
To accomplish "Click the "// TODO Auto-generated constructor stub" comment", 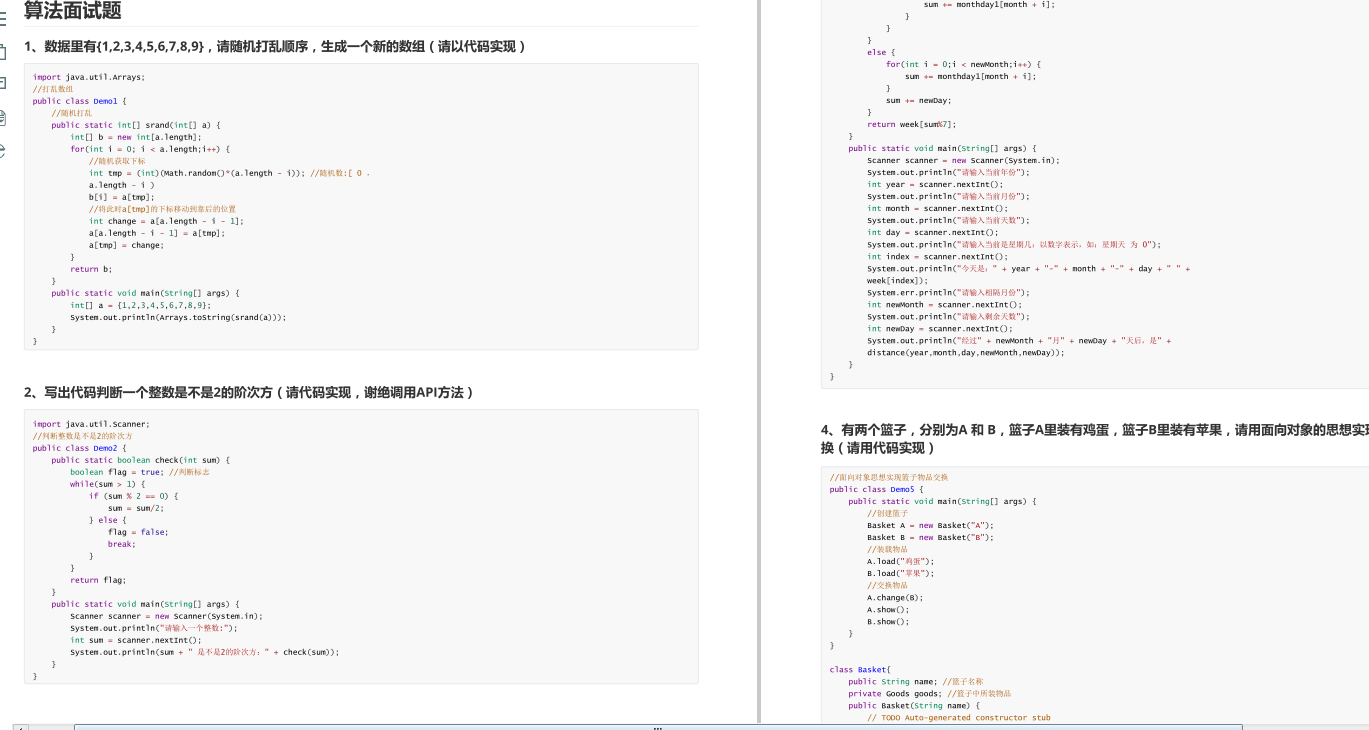I will click(x=959, y=717).
